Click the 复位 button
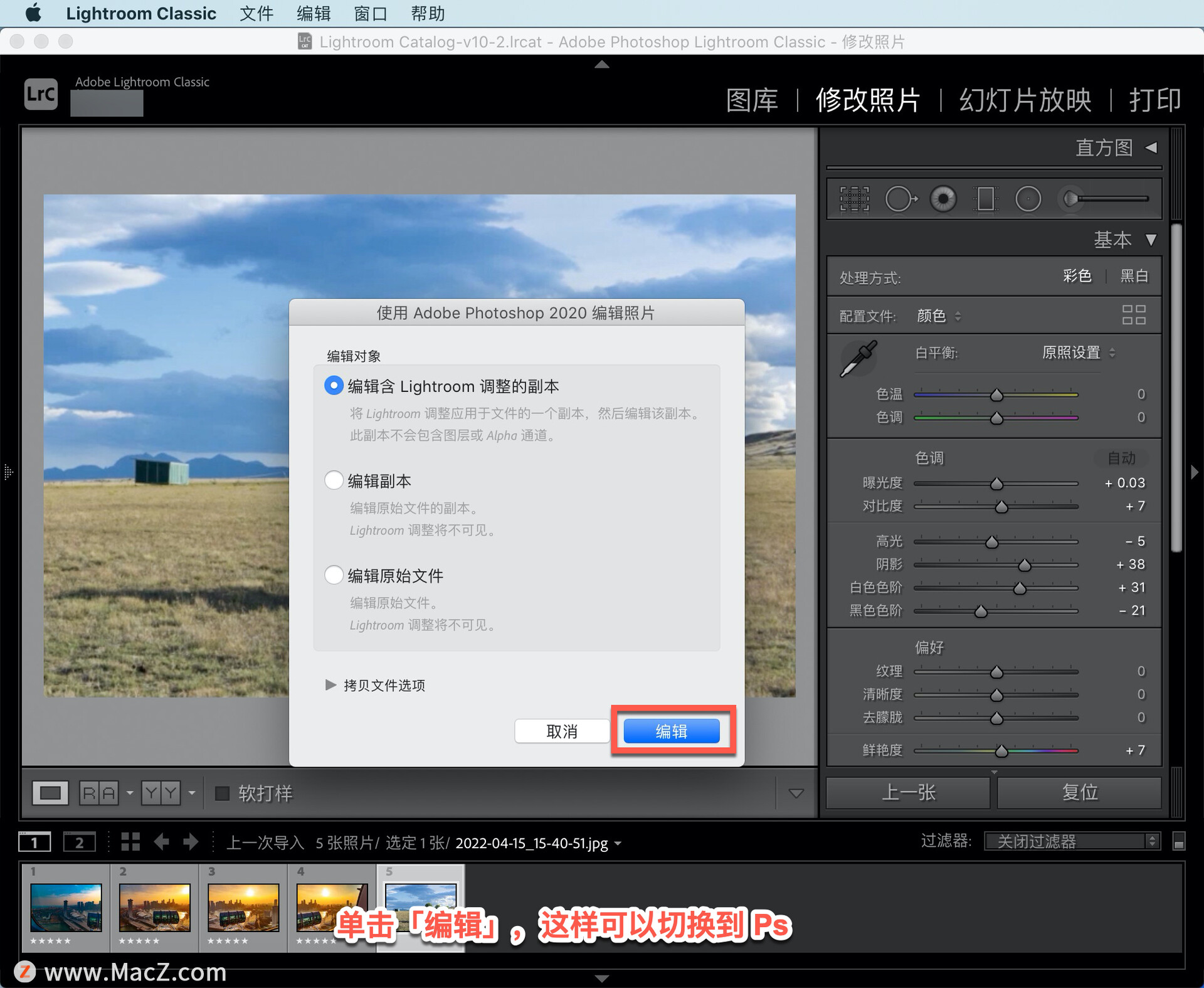 [1079, 792]
